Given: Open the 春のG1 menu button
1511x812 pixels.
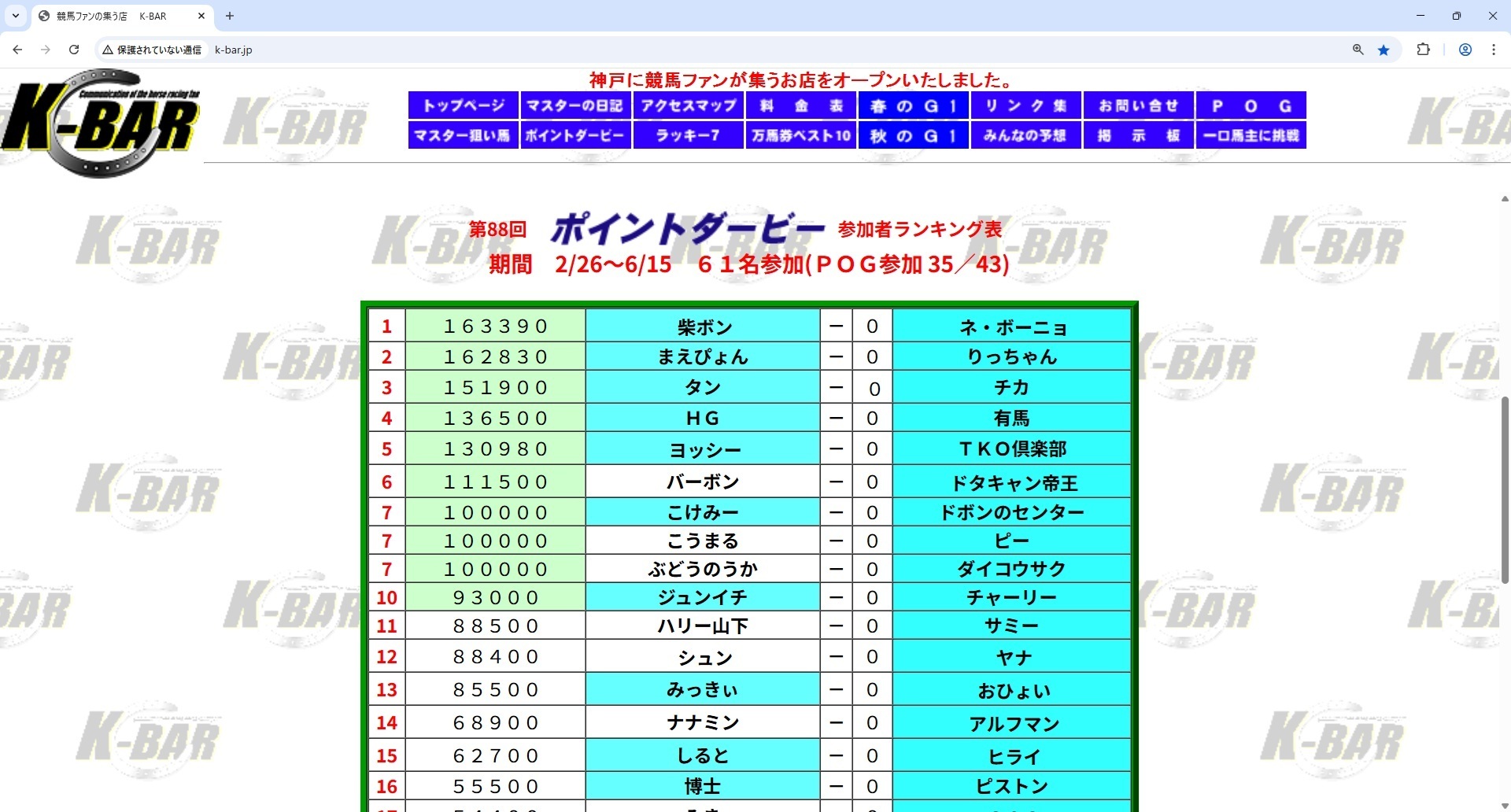Looking at the screenshot, I should tap(913, 105).
